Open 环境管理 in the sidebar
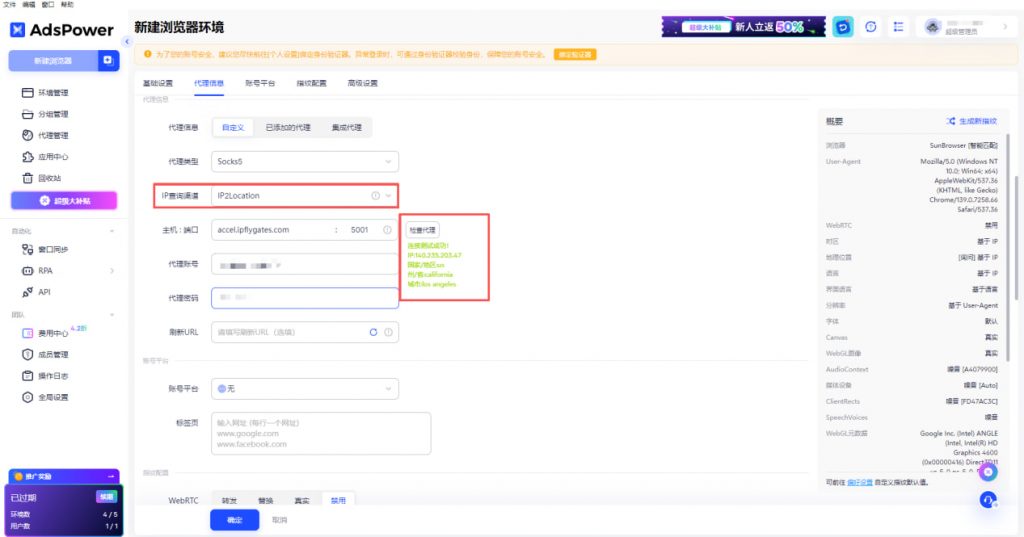Viewport: 1024px width, 537px height. tap(52, 93)
